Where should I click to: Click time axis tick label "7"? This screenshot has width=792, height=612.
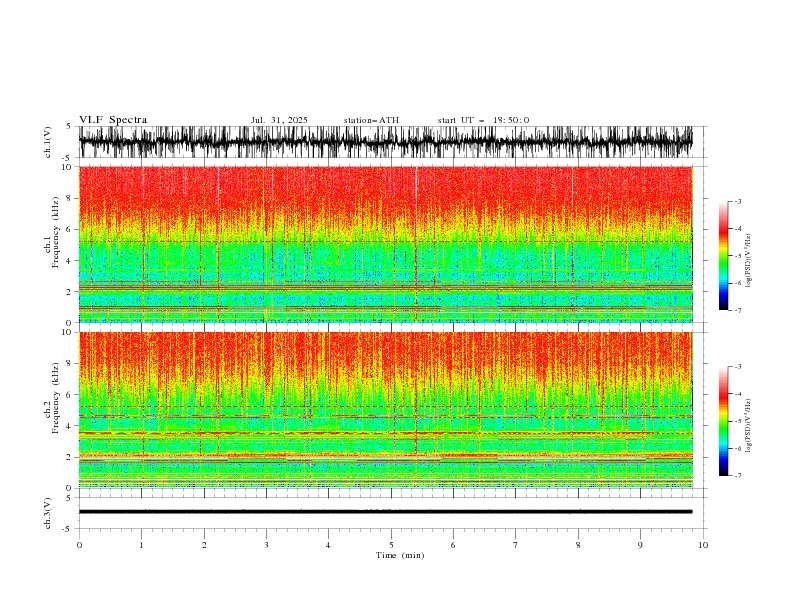(516, 545)
